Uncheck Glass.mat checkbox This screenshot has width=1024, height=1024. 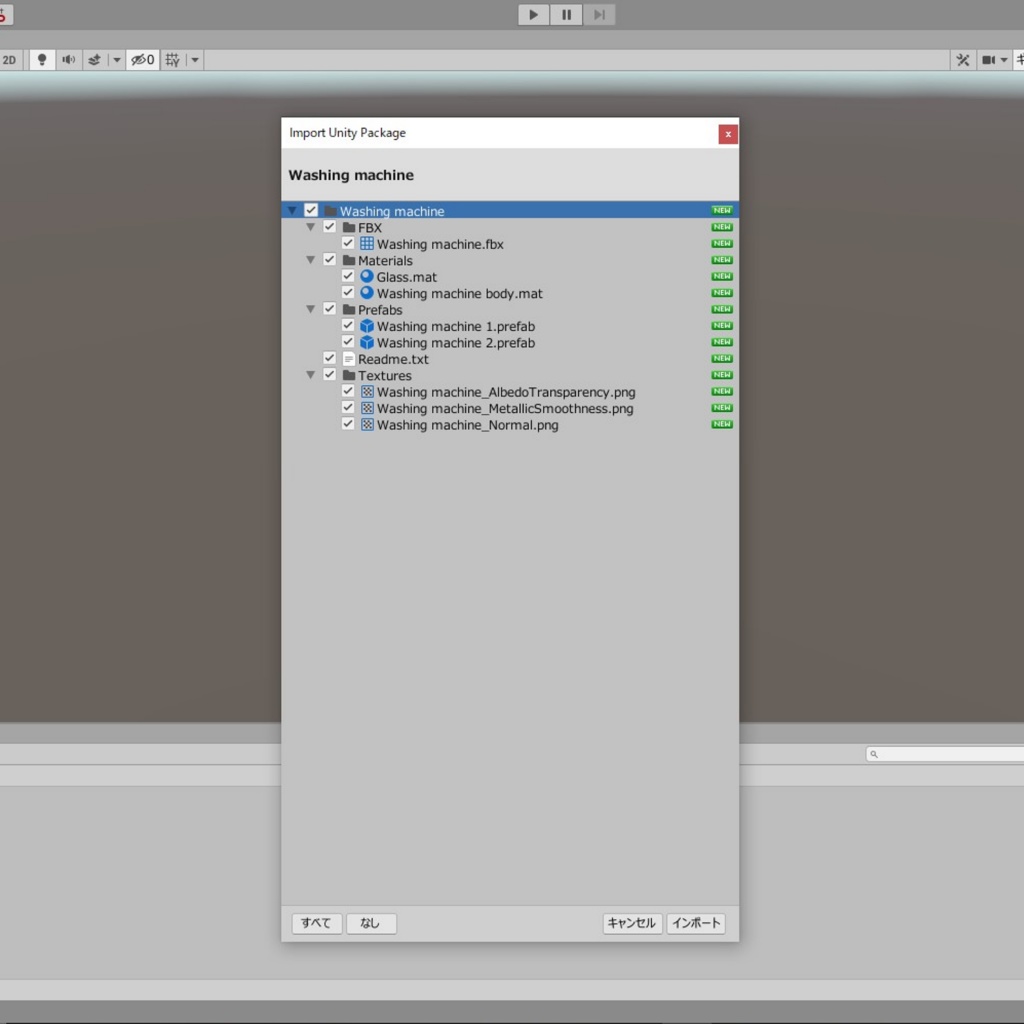pos(348,276)
